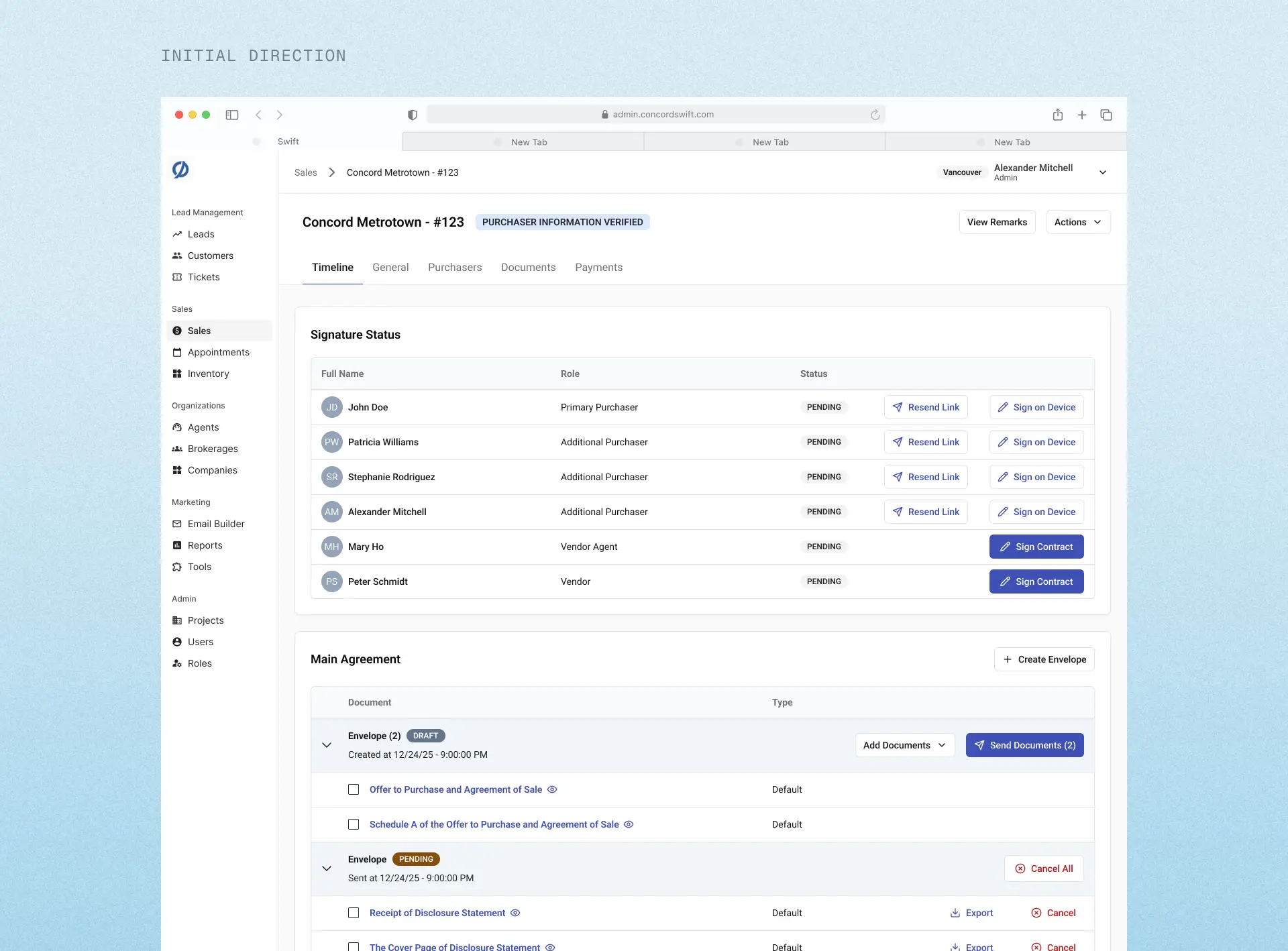Reload the page with the refresh icon
This screenshot has height=951, width=1288.
tap(875, 115)
